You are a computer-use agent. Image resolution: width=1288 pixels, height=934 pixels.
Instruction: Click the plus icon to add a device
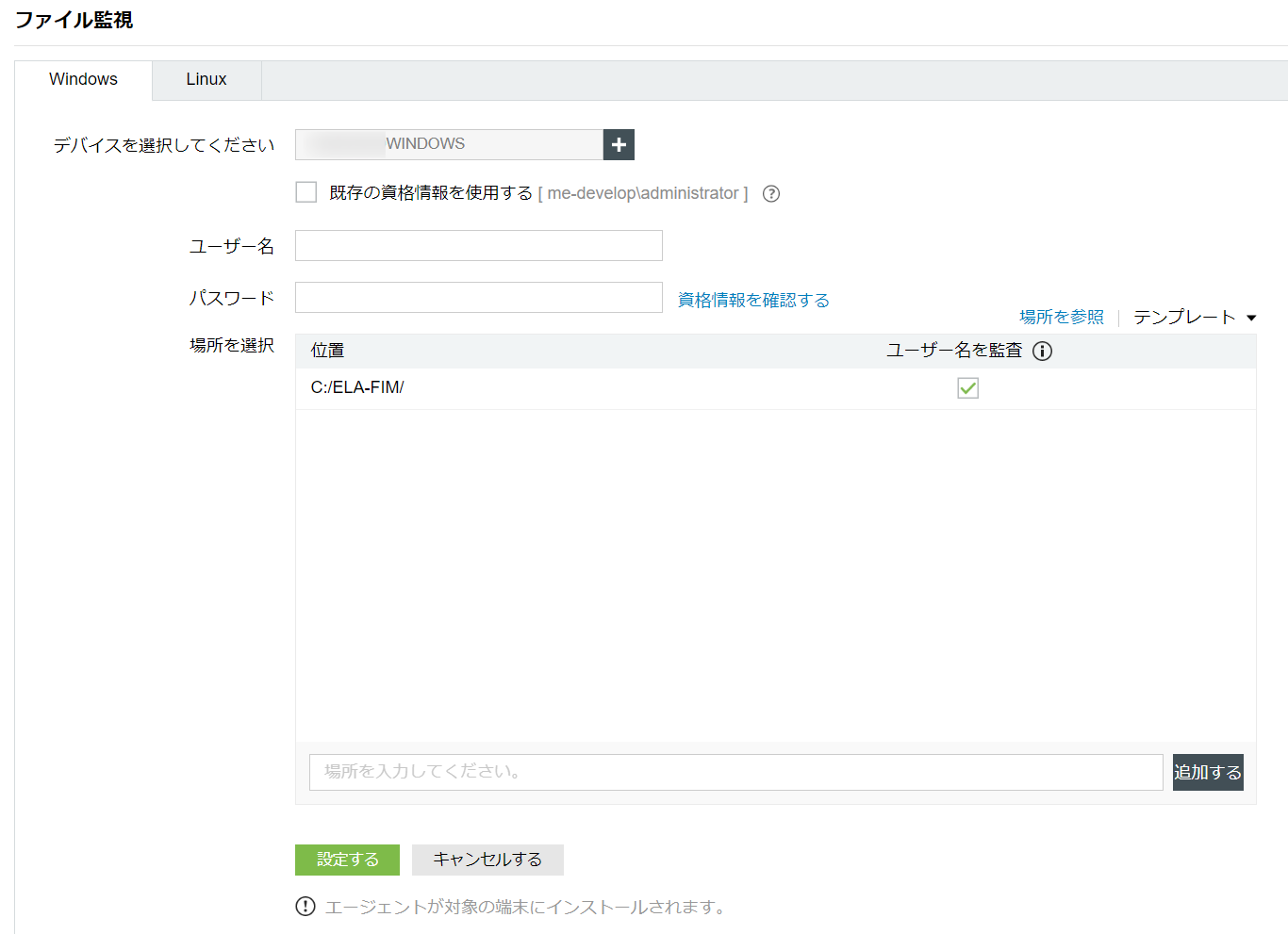click(619, 145)
